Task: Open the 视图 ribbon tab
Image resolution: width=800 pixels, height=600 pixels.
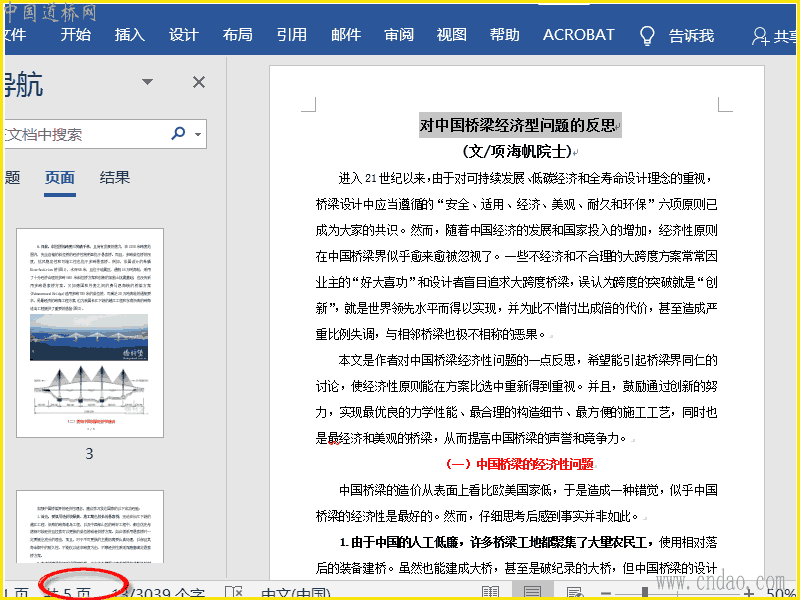Action: click(452, 35)
